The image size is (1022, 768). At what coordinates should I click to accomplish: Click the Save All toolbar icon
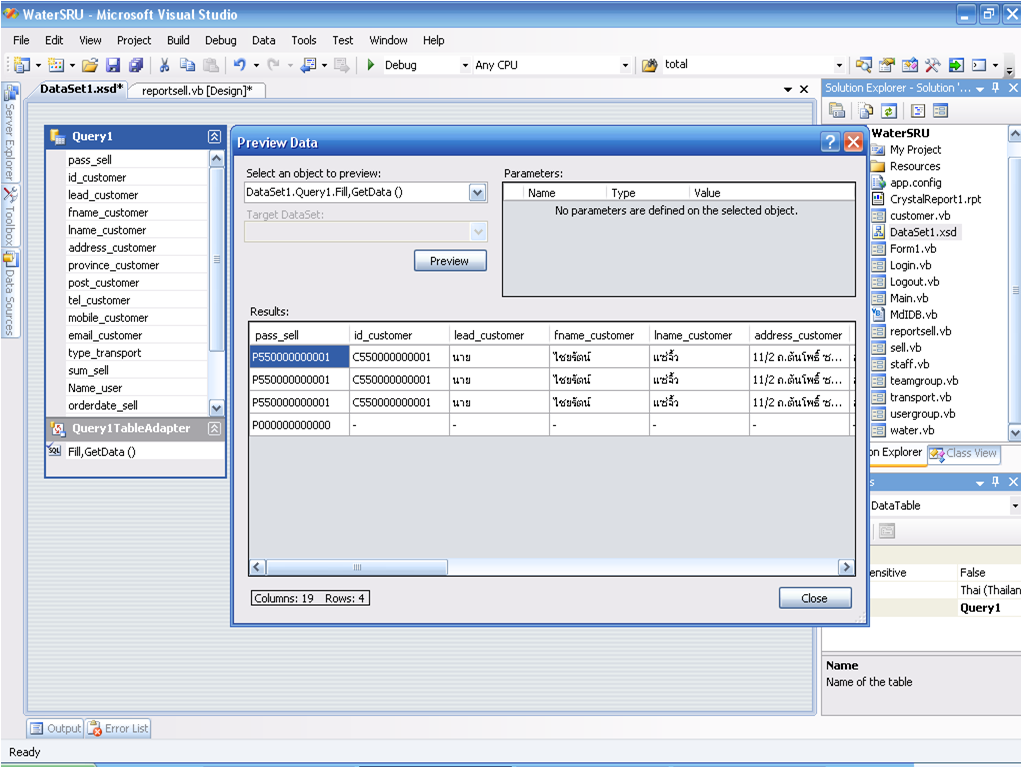[136, 65]
